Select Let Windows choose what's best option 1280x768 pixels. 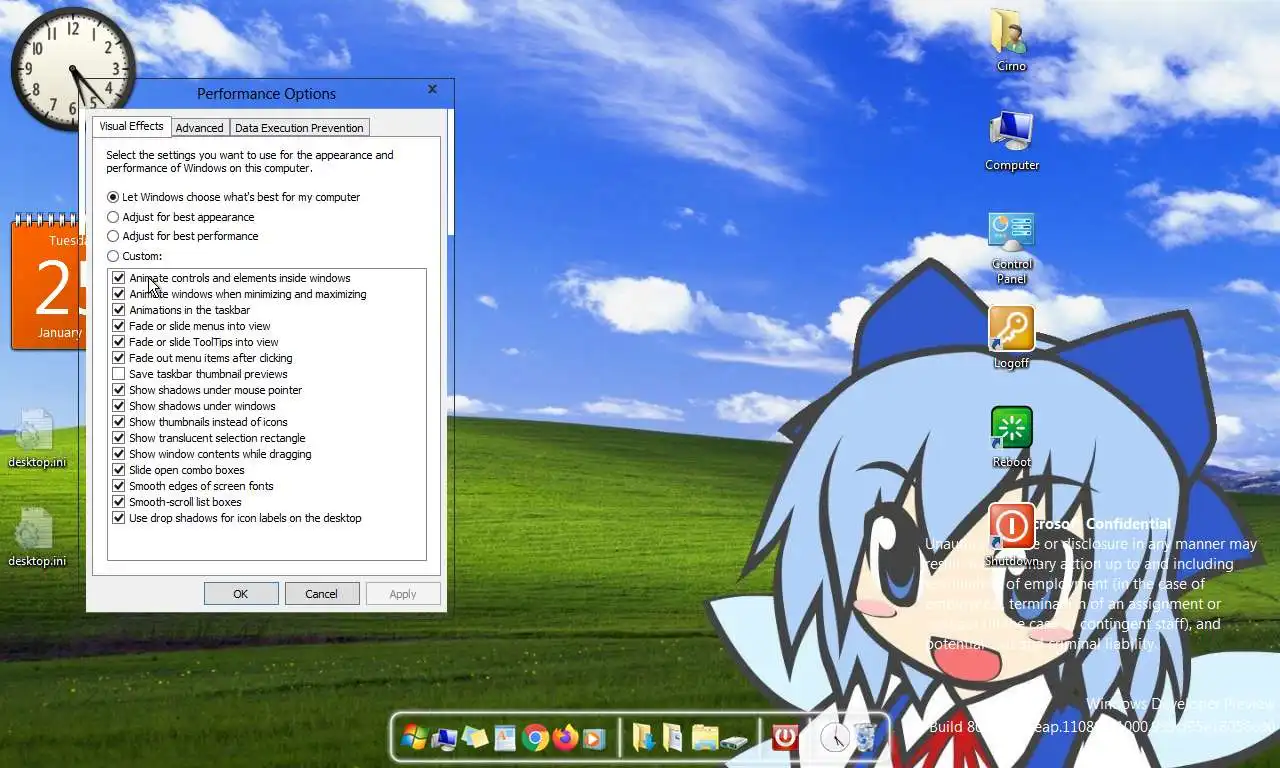pos(233,197)
